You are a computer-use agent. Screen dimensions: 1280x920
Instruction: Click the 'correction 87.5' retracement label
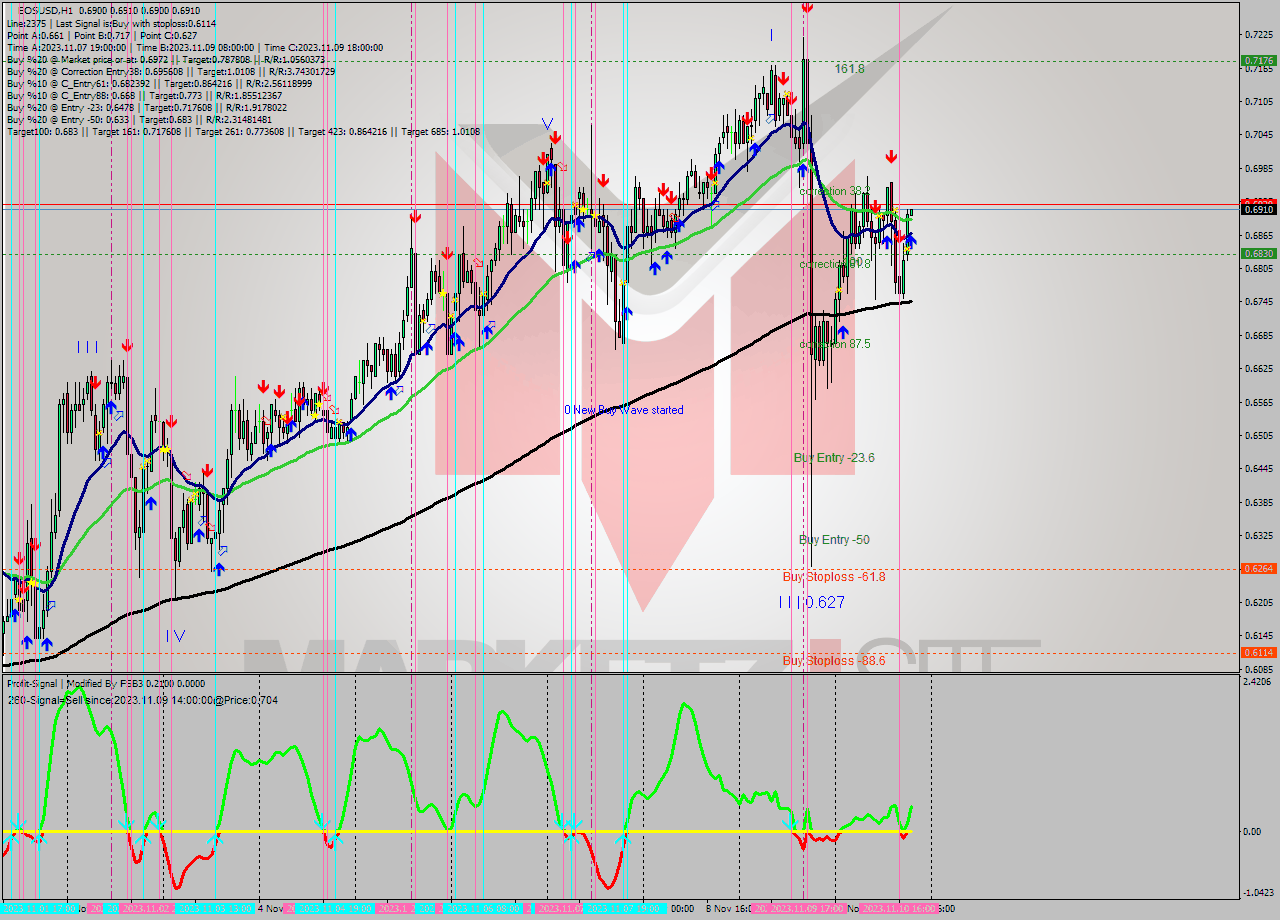tap(833, 344)
